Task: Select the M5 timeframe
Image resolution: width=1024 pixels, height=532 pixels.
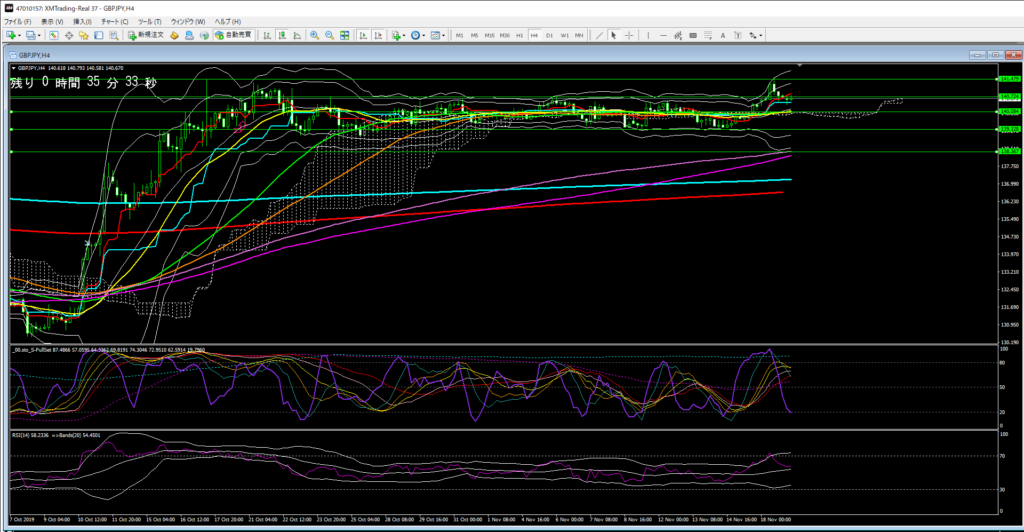Action: [x=475, y=35]
